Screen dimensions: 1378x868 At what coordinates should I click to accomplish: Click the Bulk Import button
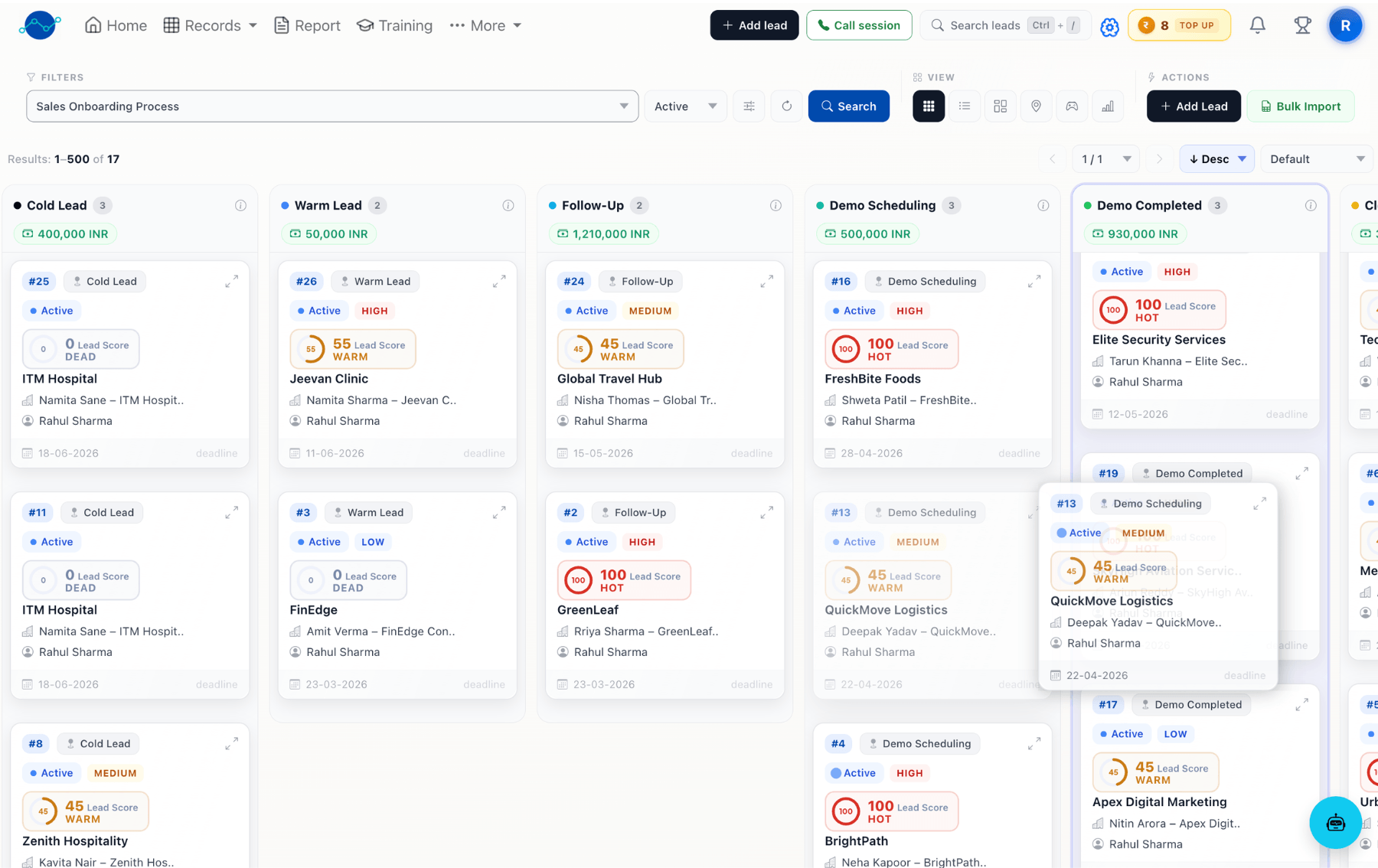pos(1300,106)
